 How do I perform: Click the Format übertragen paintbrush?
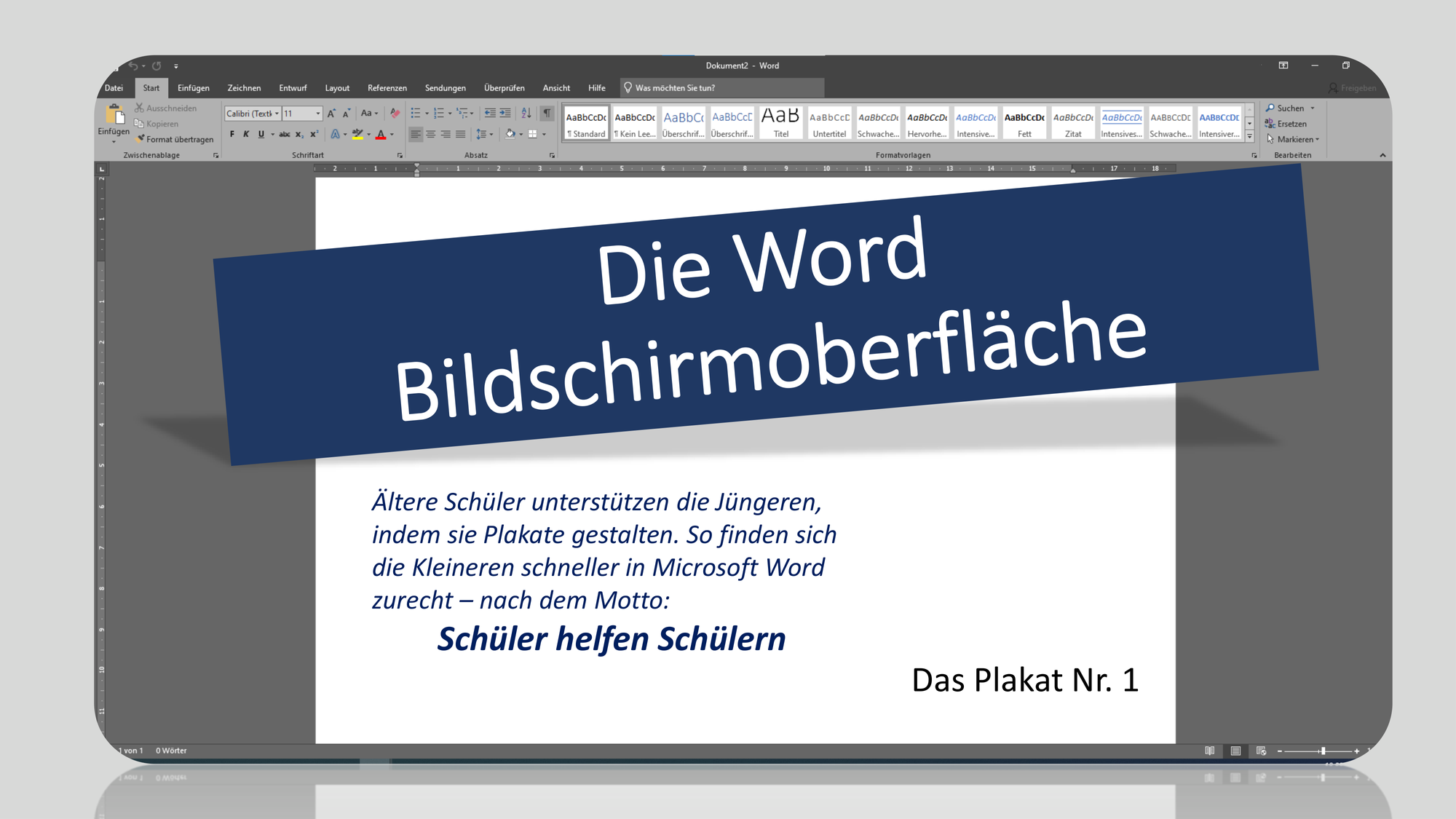point(175,139)
